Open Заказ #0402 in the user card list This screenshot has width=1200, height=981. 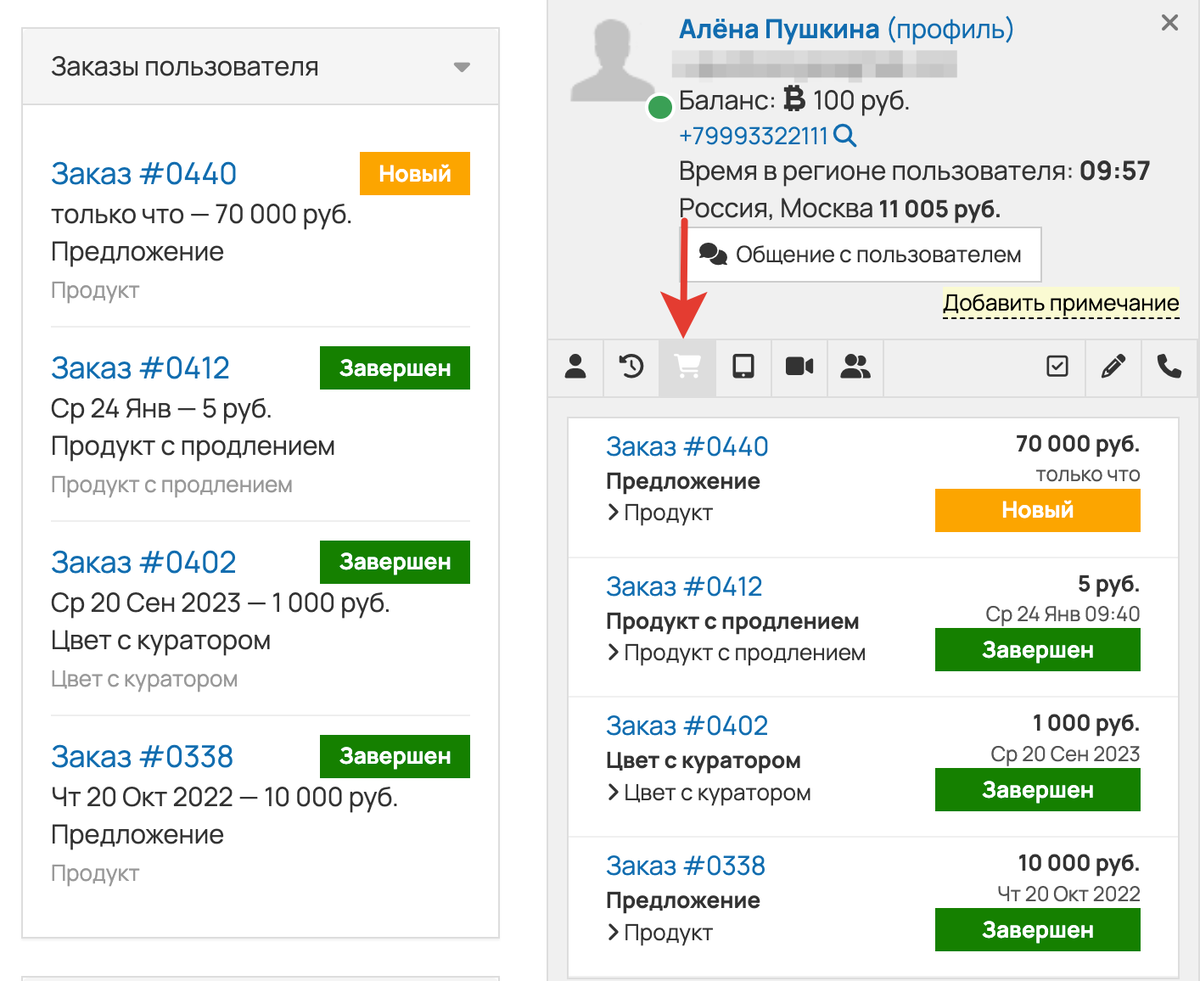[x=688, y=727]
